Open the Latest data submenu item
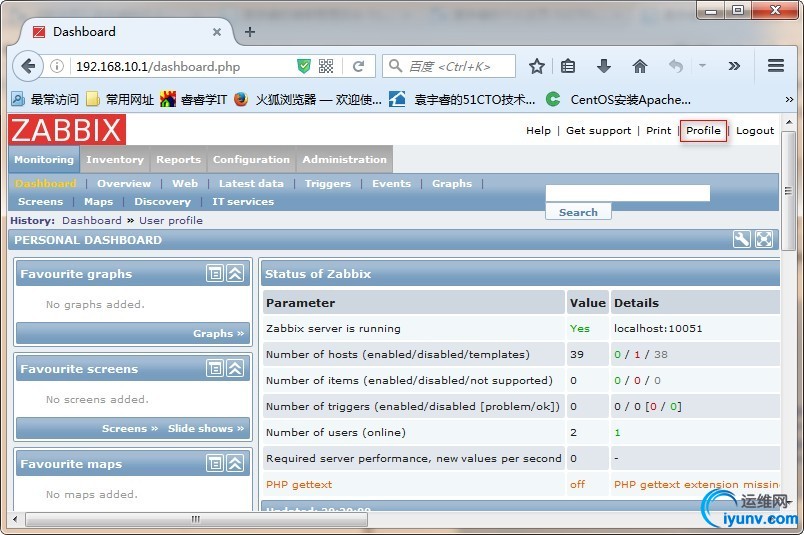804x535 pixels. (x=251, y=184)
